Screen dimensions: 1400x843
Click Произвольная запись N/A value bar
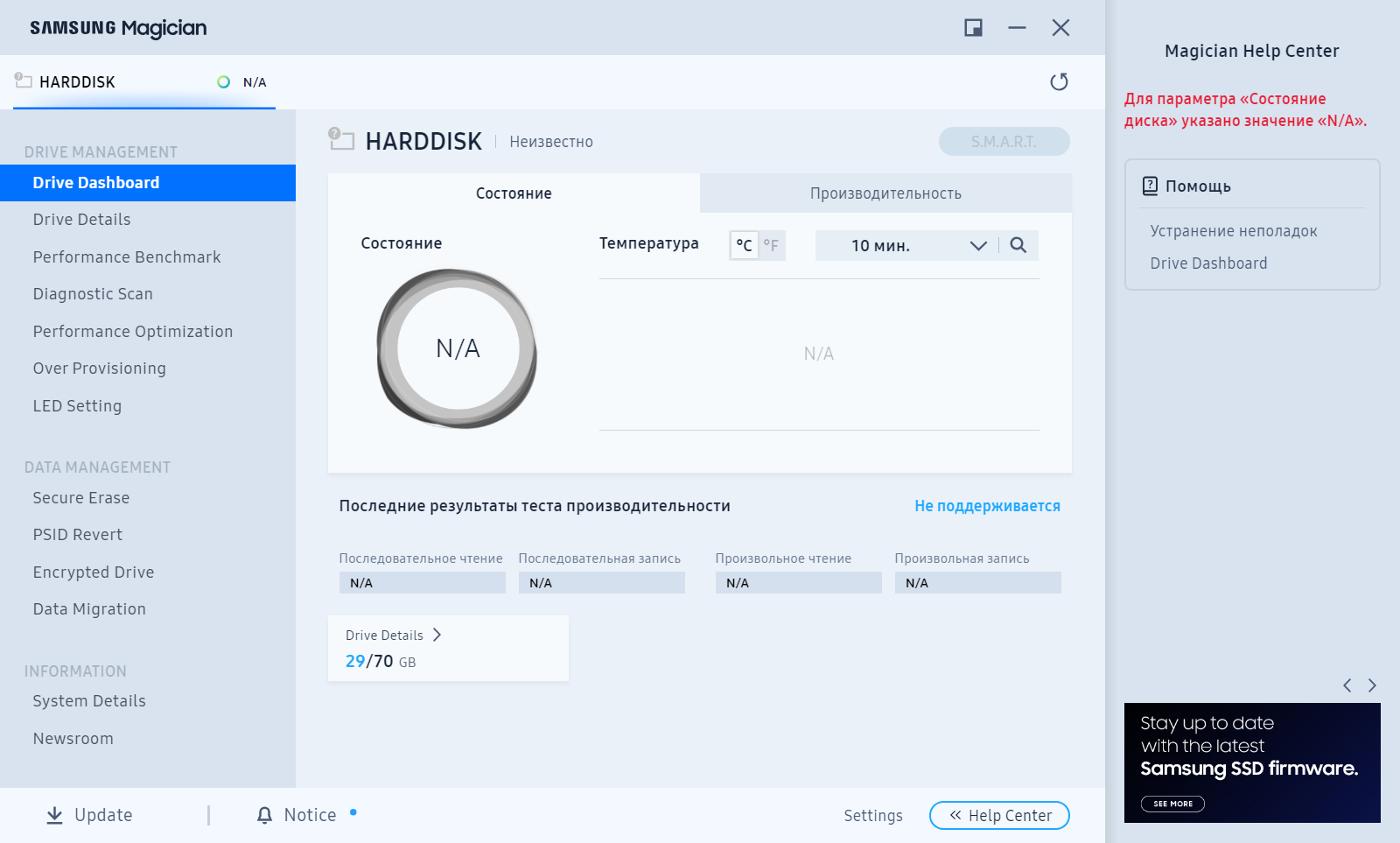[x=978, y=583]
